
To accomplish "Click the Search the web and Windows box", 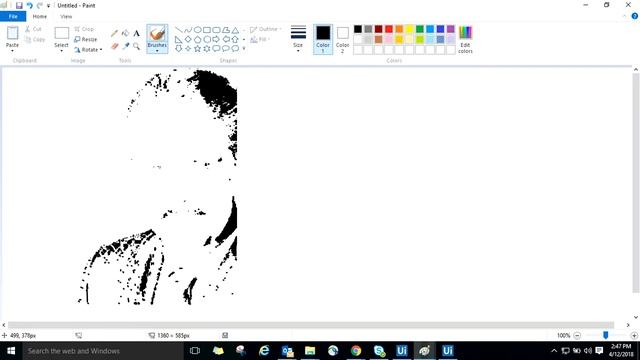I will pos(103,351).
